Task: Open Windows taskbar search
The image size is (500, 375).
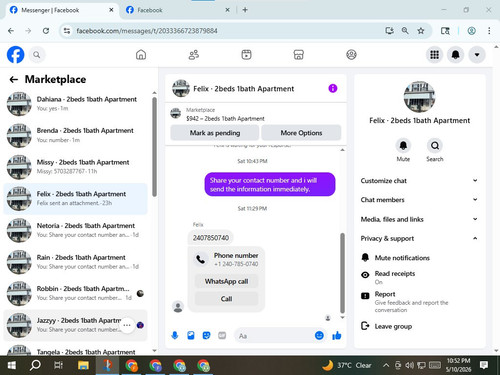Action: [x=35, y=365]
